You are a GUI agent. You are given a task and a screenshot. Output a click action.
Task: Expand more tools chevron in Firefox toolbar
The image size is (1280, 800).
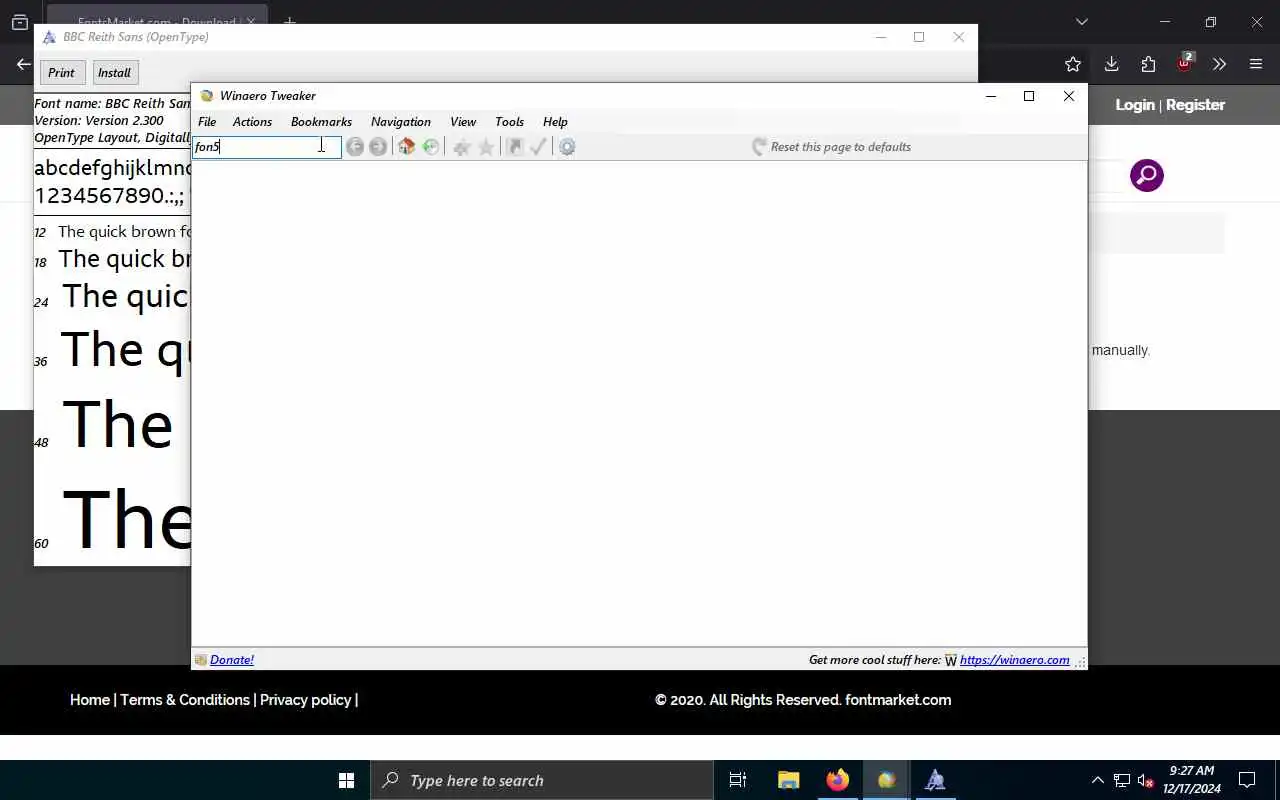(x=1219, y=64)
